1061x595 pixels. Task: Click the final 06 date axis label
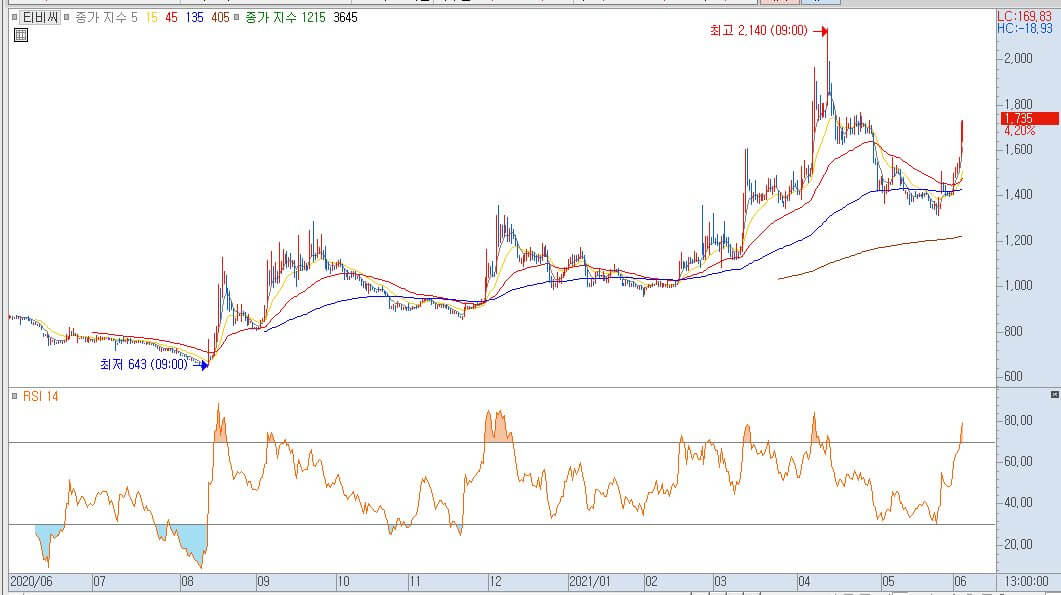(x=960, y=581)
